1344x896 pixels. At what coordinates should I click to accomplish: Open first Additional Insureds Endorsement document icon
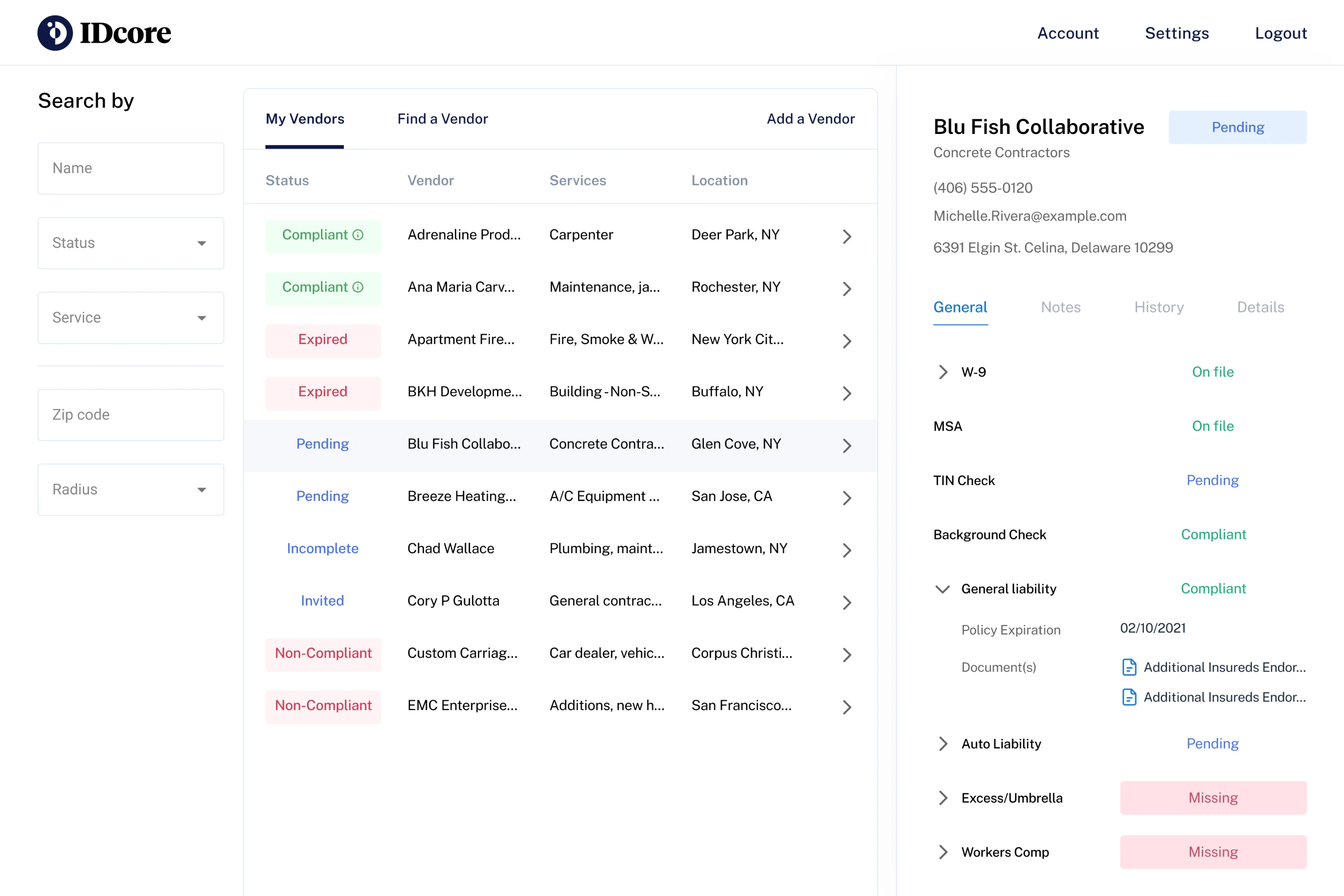[x=1129, y=667]
